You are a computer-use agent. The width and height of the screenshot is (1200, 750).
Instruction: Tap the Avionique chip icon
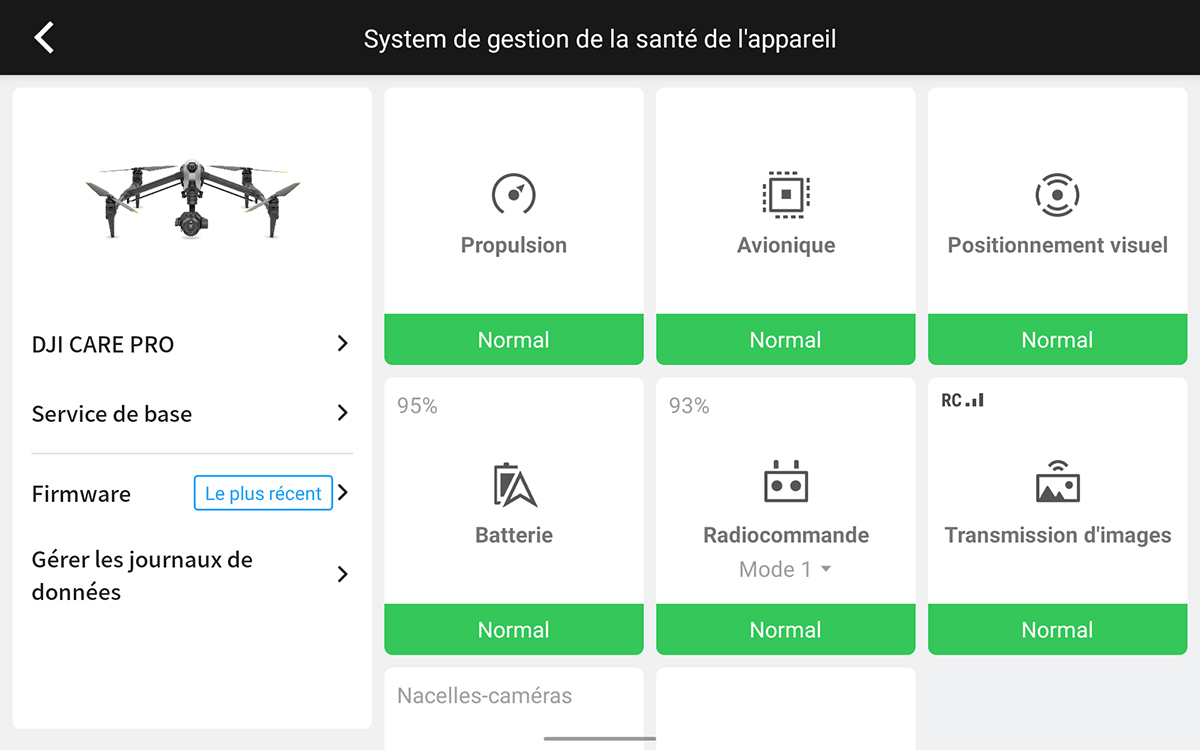786,193
